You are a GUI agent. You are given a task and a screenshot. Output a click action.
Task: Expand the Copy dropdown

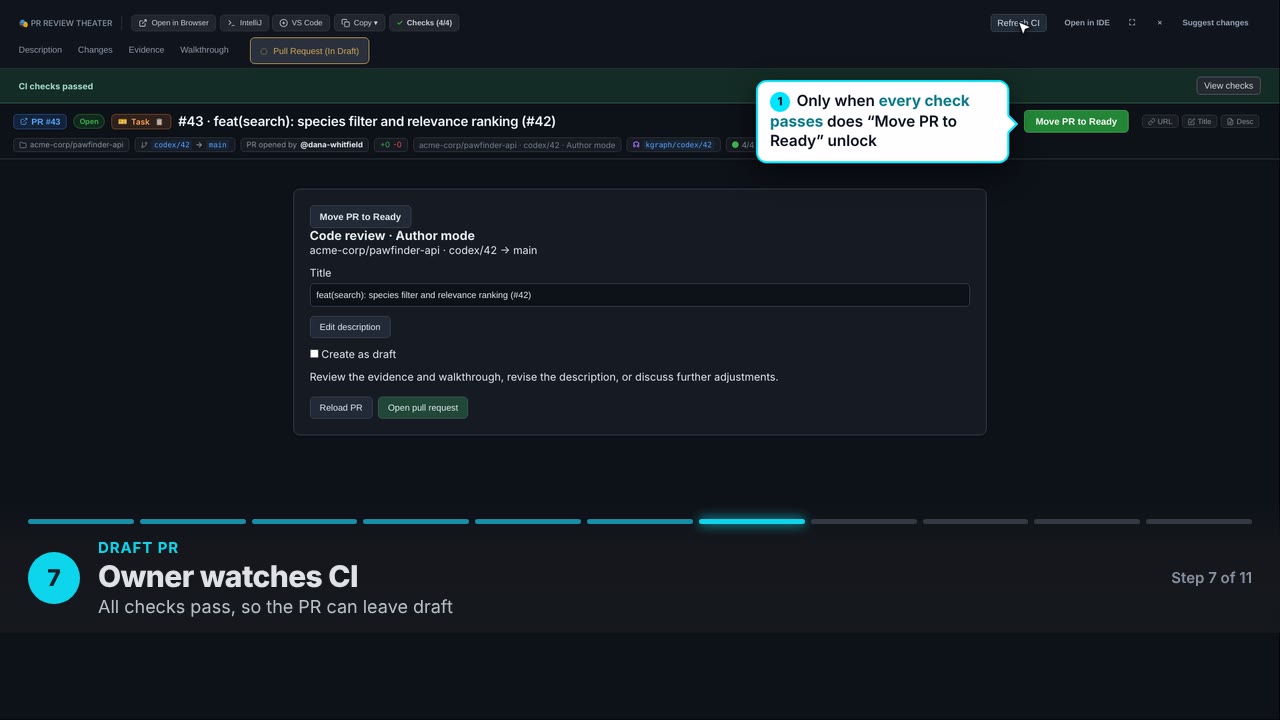[359, 23]
